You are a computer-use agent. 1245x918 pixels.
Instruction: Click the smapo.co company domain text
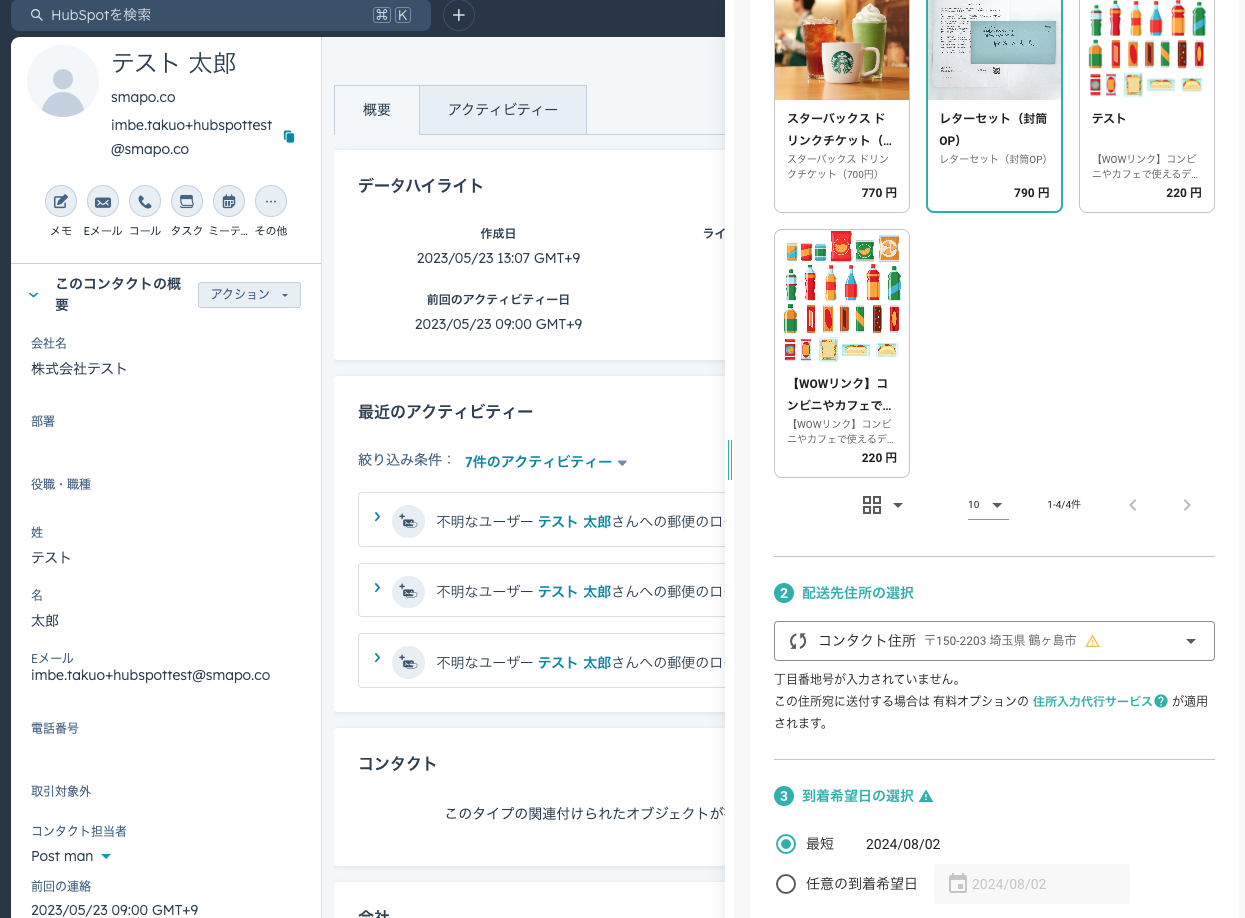pos(143,98)
